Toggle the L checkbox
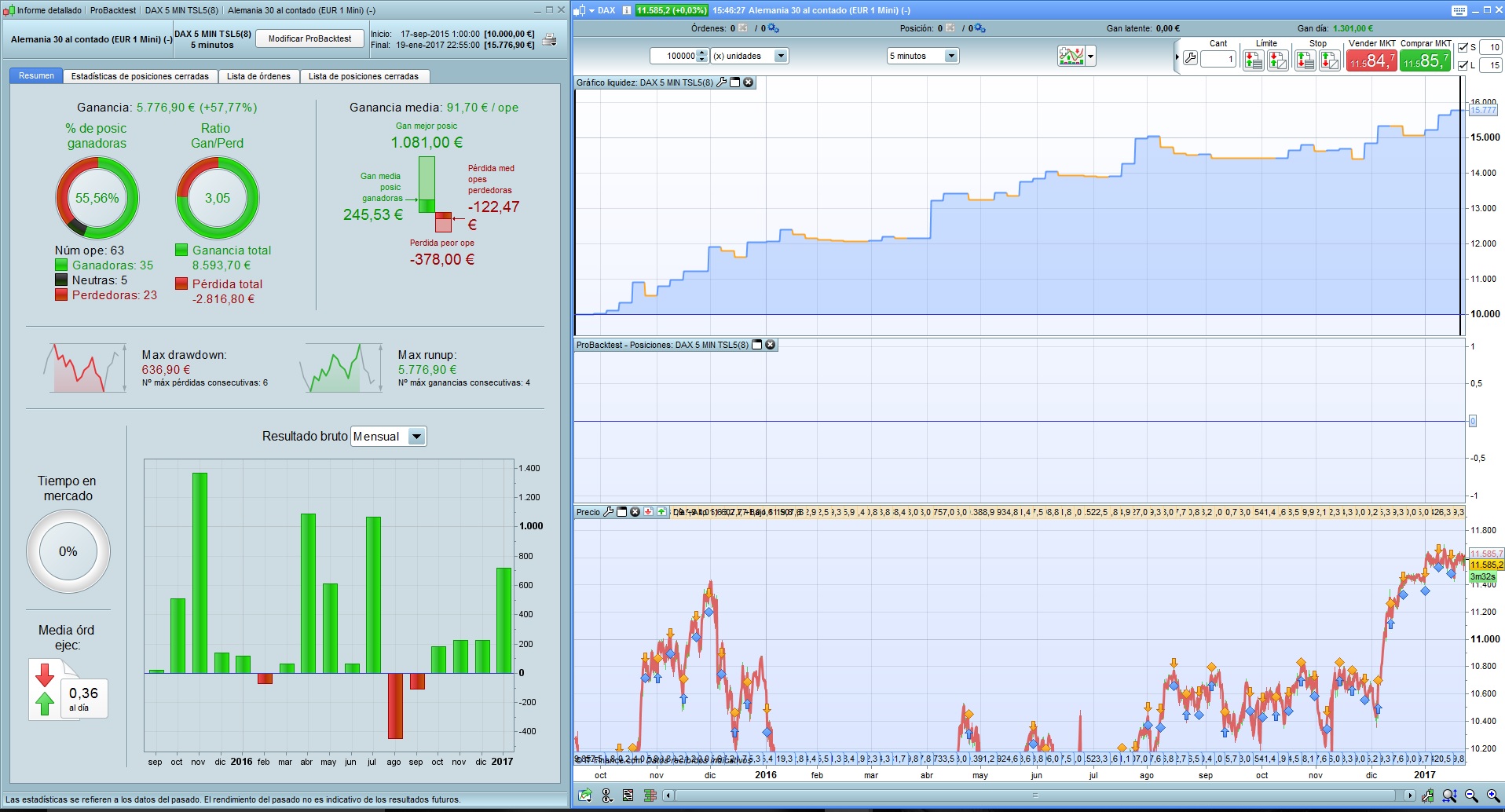This screenshot has height=812, width=1505. click(1463, 65)
